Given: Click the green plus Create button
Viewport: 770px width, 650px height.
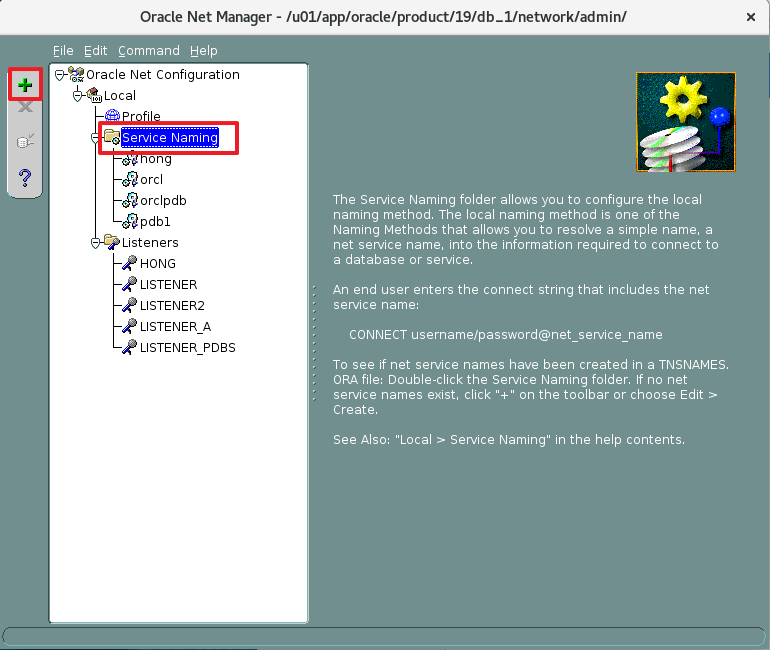Looking at the screenshot, I should tap(25, 85).
